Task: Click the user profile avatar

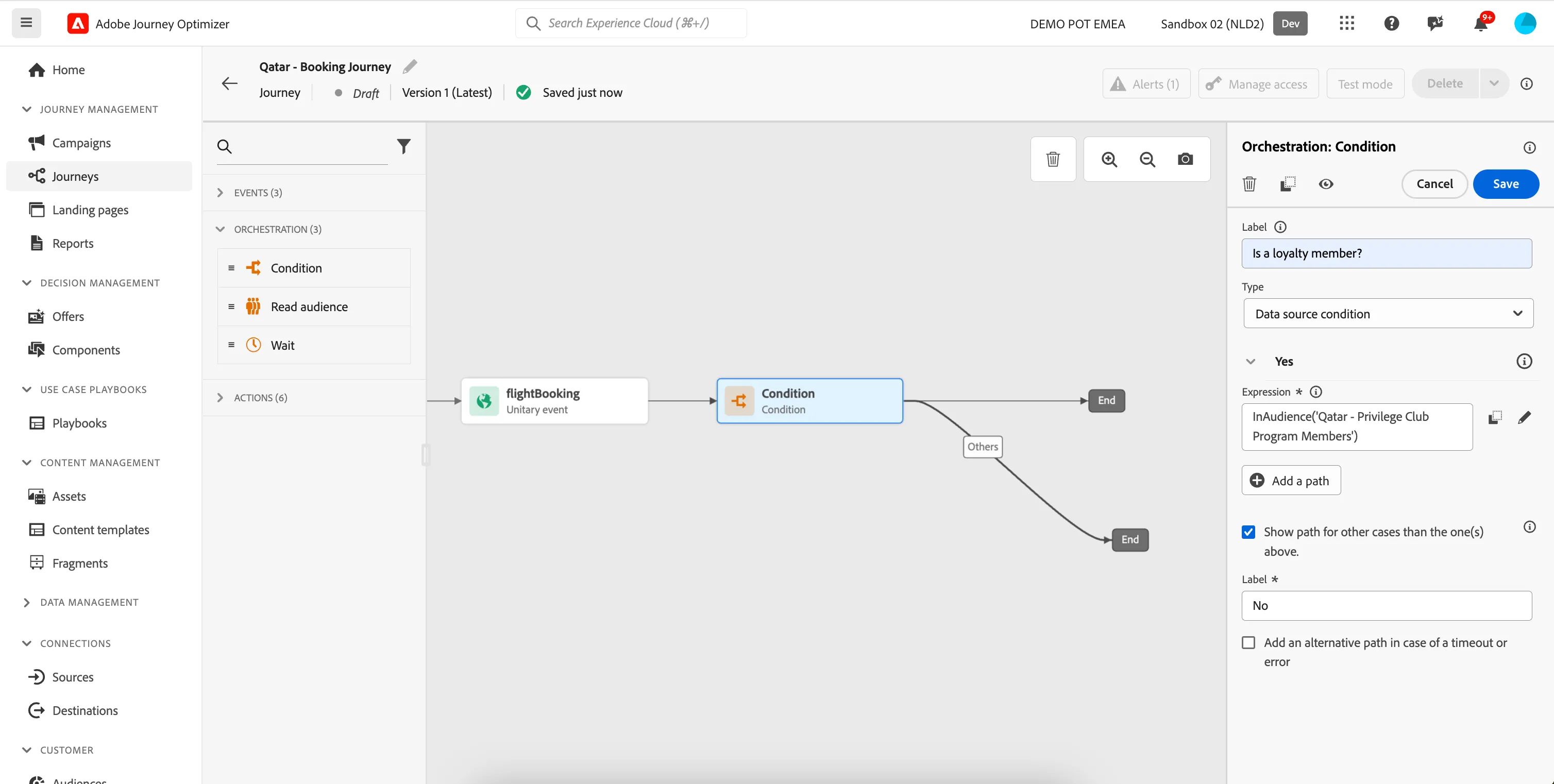Action: (x=1525, y=24)
